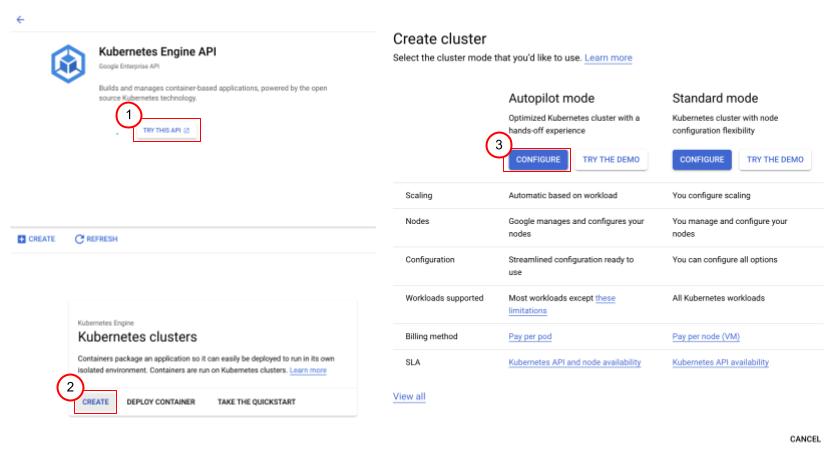Screen dimensions: 830x470
Task: Click 'All Kubernetes workloads' cell
Action: 718,299
